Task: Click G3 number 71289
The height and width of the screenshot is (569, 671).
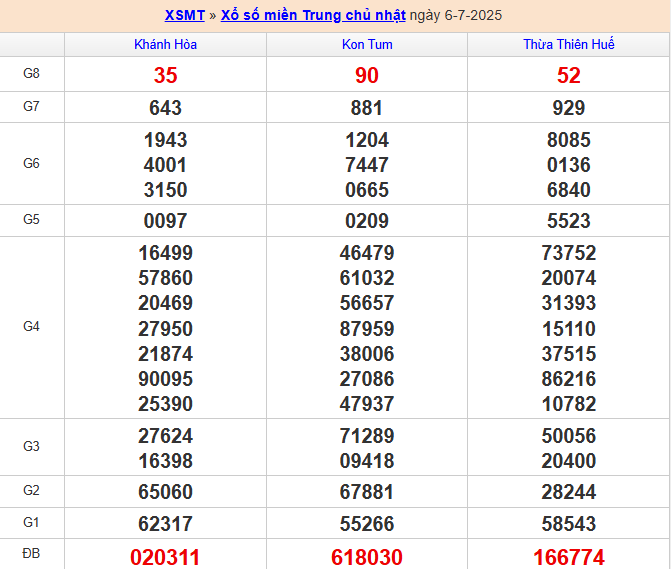Action: pos(367,436)
